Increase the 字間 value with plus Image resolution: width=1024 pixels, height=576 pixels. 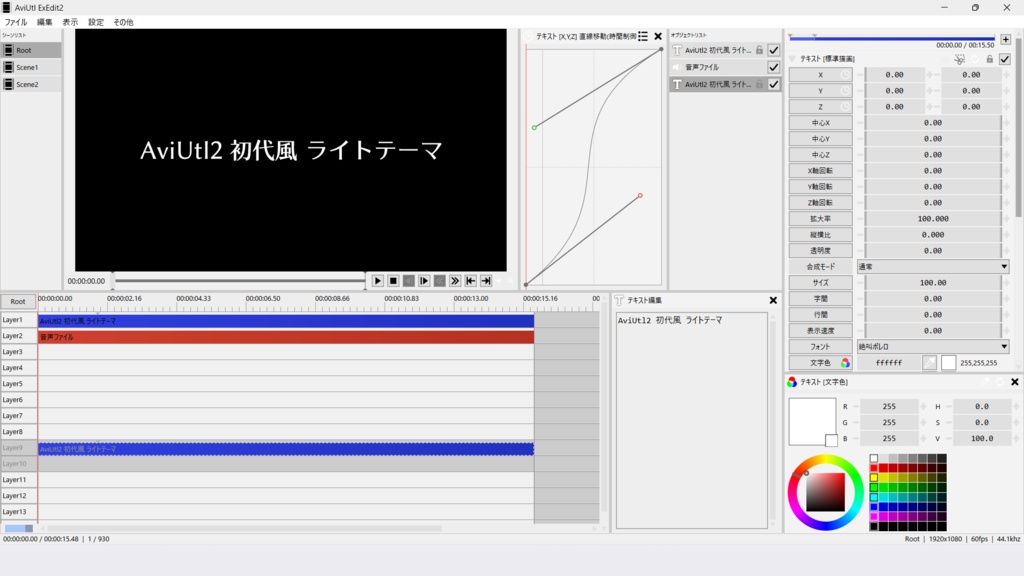coord(1006,298)
